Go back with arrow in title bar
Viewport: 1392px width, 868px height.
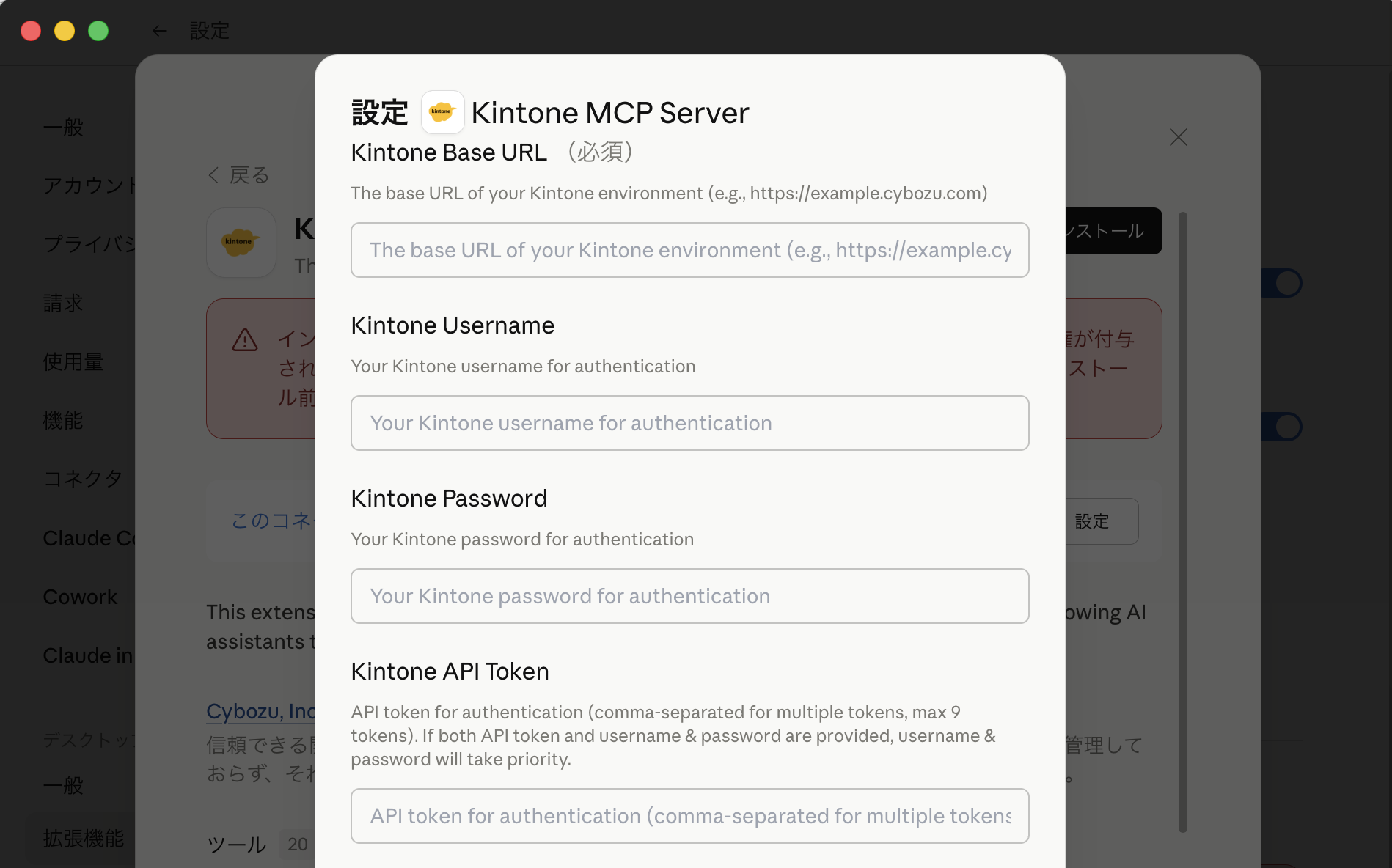(159, 31)
